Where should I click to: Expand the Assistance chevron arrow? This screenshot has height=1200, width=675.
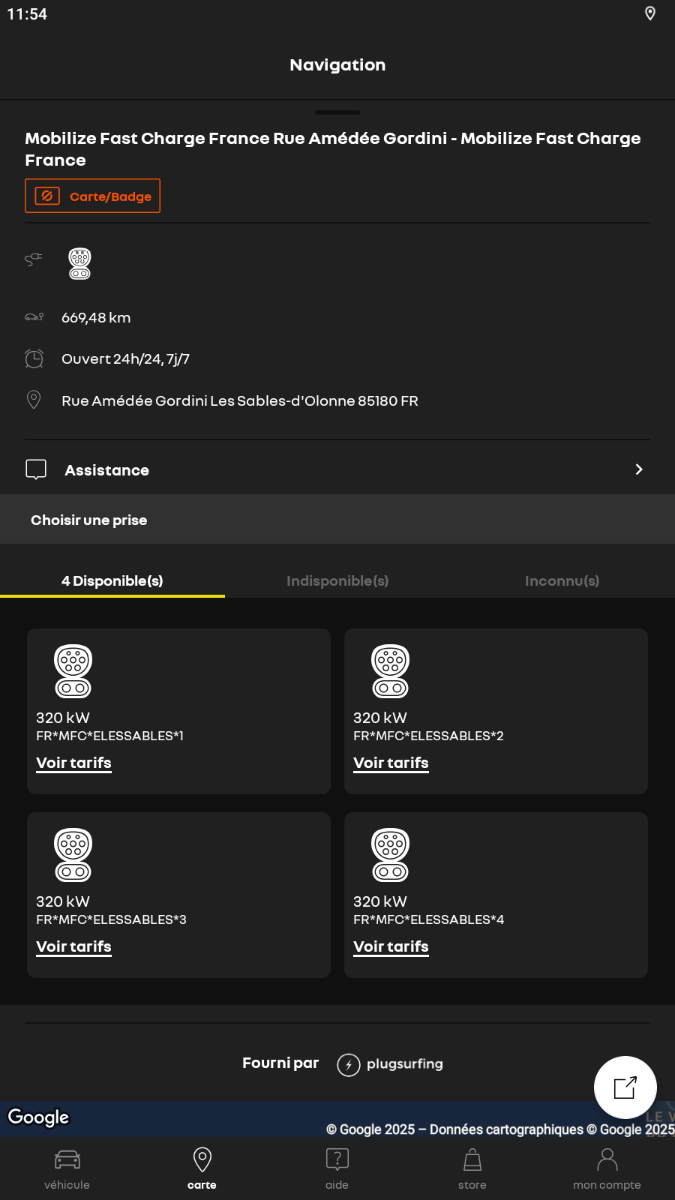(x=639, y=470)
